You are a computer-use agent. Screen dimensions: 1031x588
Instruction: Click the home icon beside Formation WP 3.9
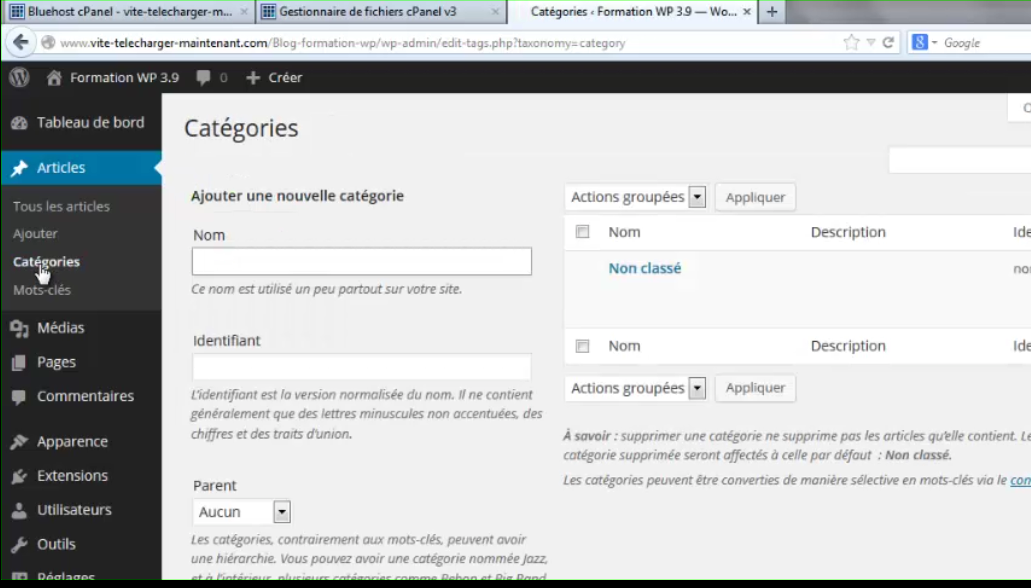[54, 78]
